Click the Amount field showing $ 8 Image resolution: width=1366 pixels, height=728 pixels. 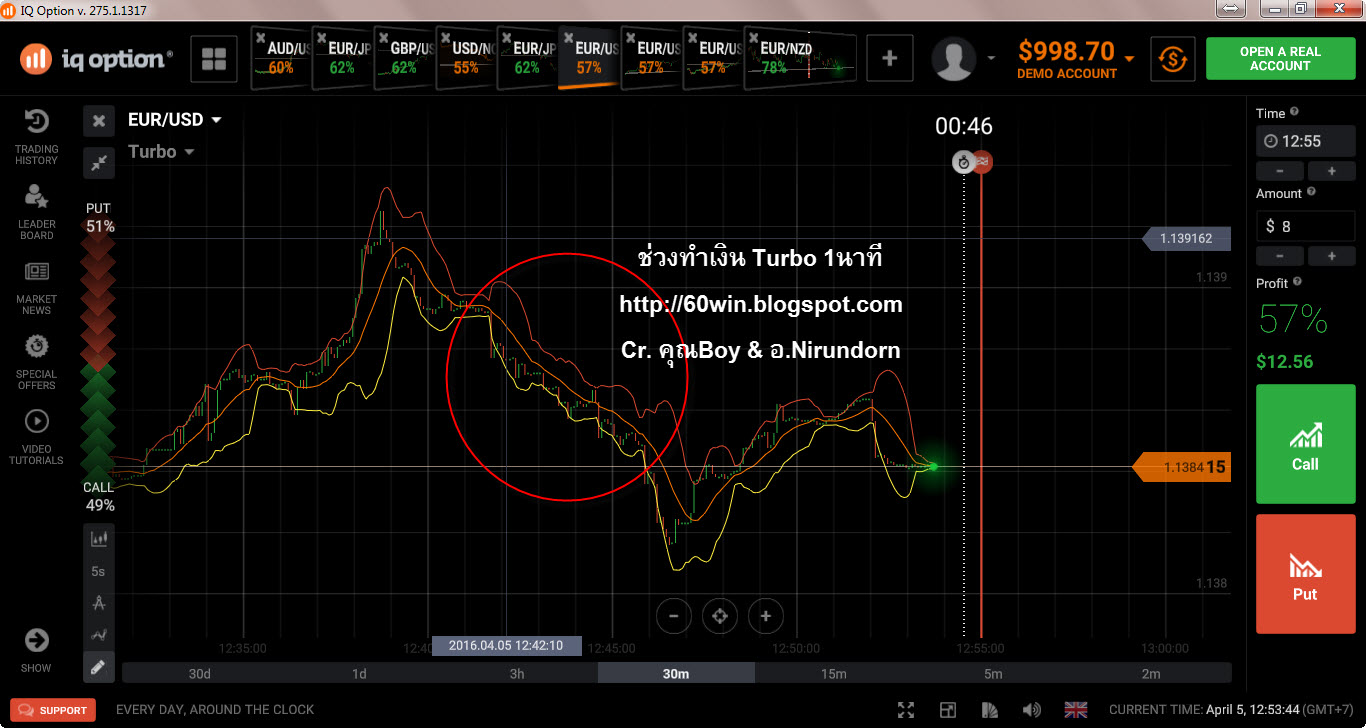(1305, 226)
